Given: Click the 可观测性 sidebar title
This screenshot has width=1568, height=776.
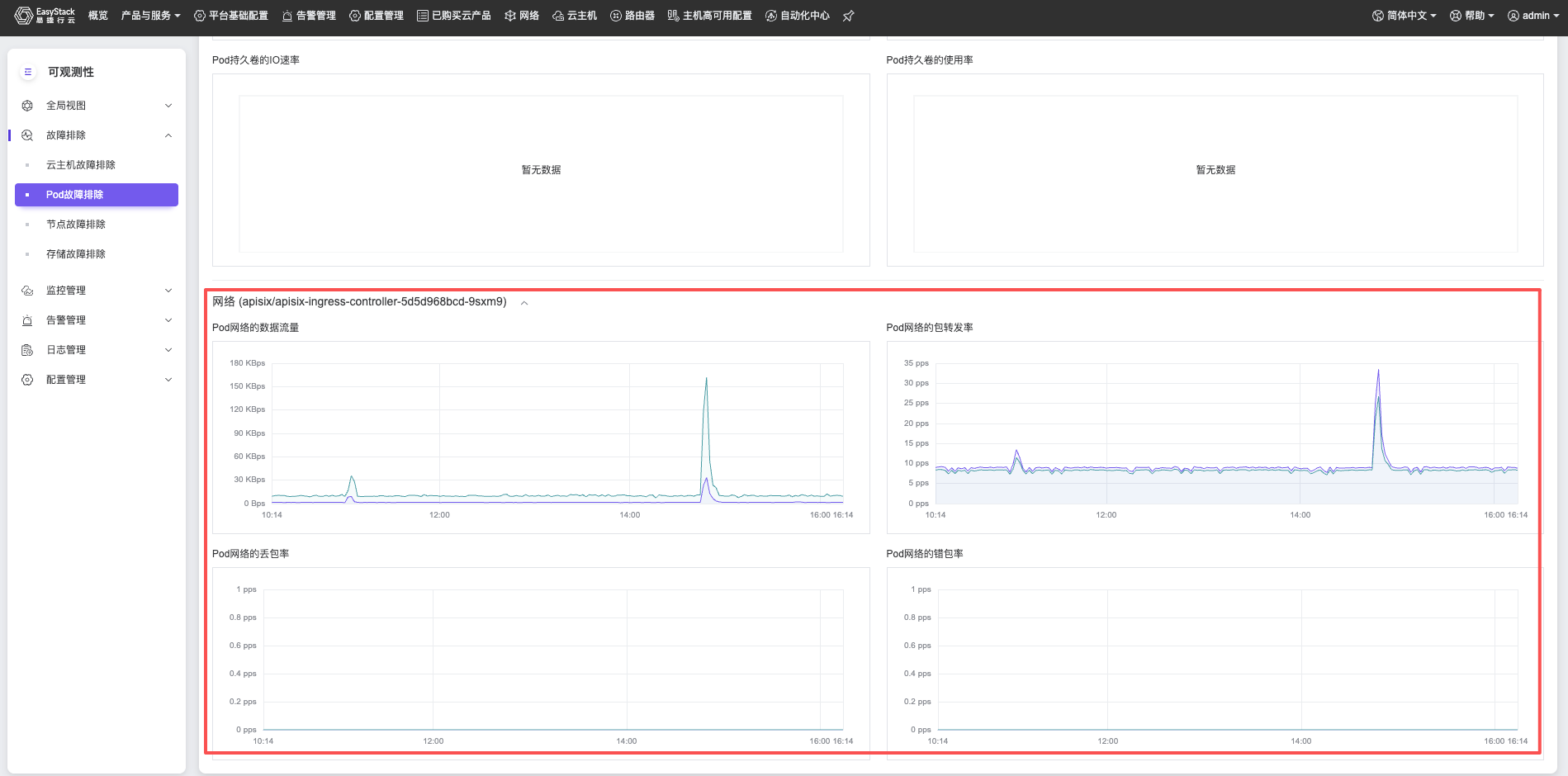Looking at the screenshot, I should pos(71,72).
